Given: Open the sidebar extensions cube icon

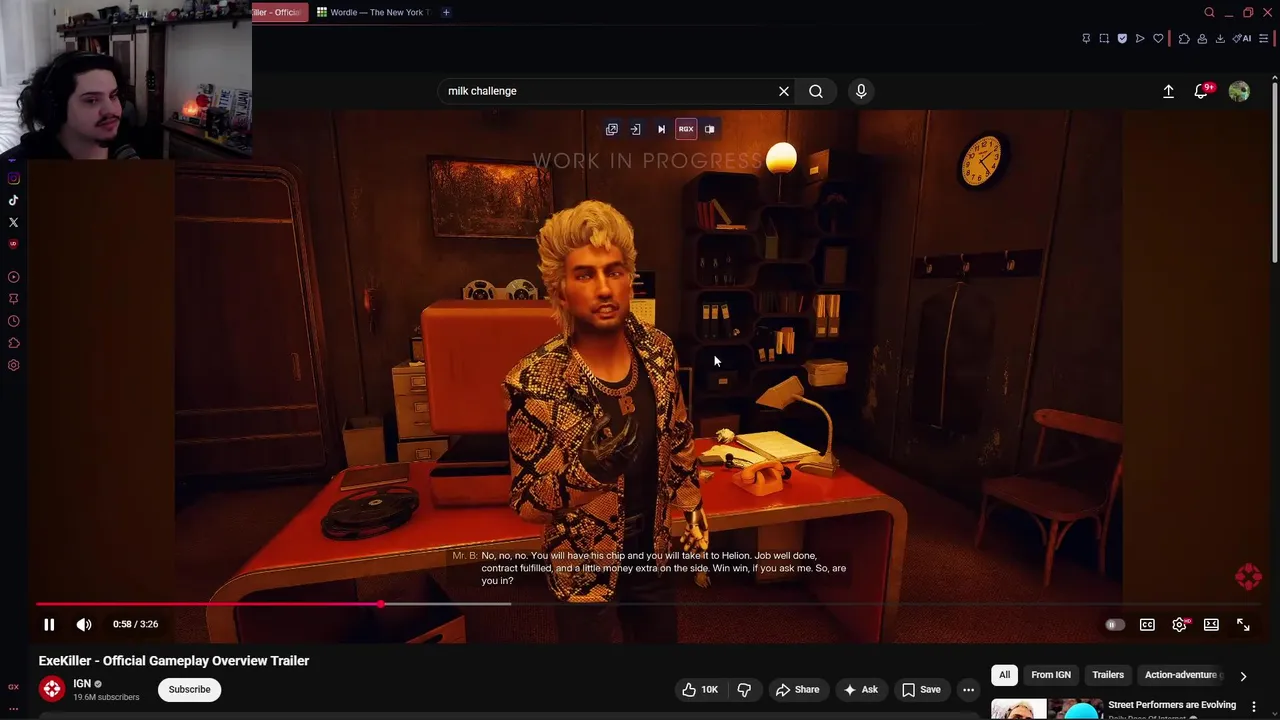Looking at the screenshot, I should pos(13,343).
